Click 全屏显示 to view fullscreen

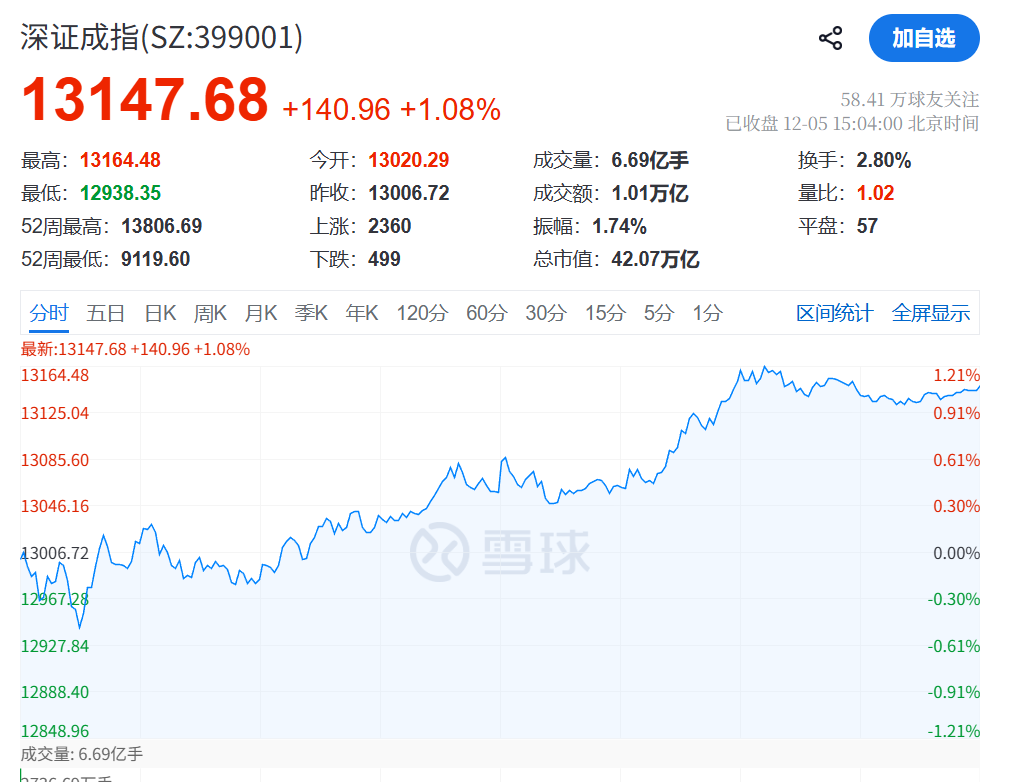(x=931, y=313)
